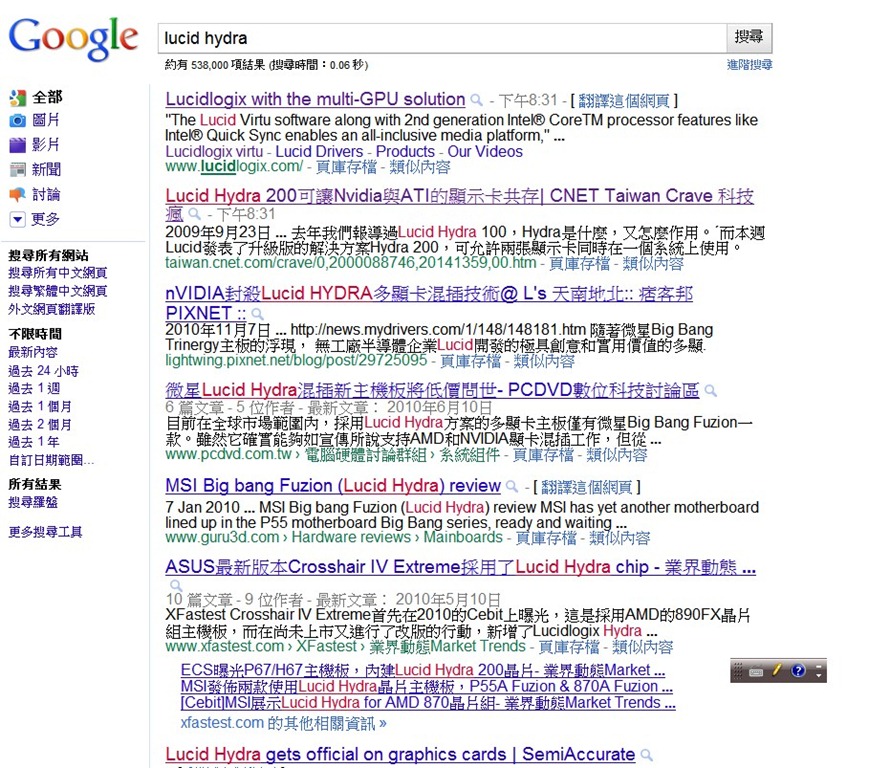The image size is (869, 768).
Task: Preview magnifier under ASUS Crosshair IV result
Action: (176, 585)
